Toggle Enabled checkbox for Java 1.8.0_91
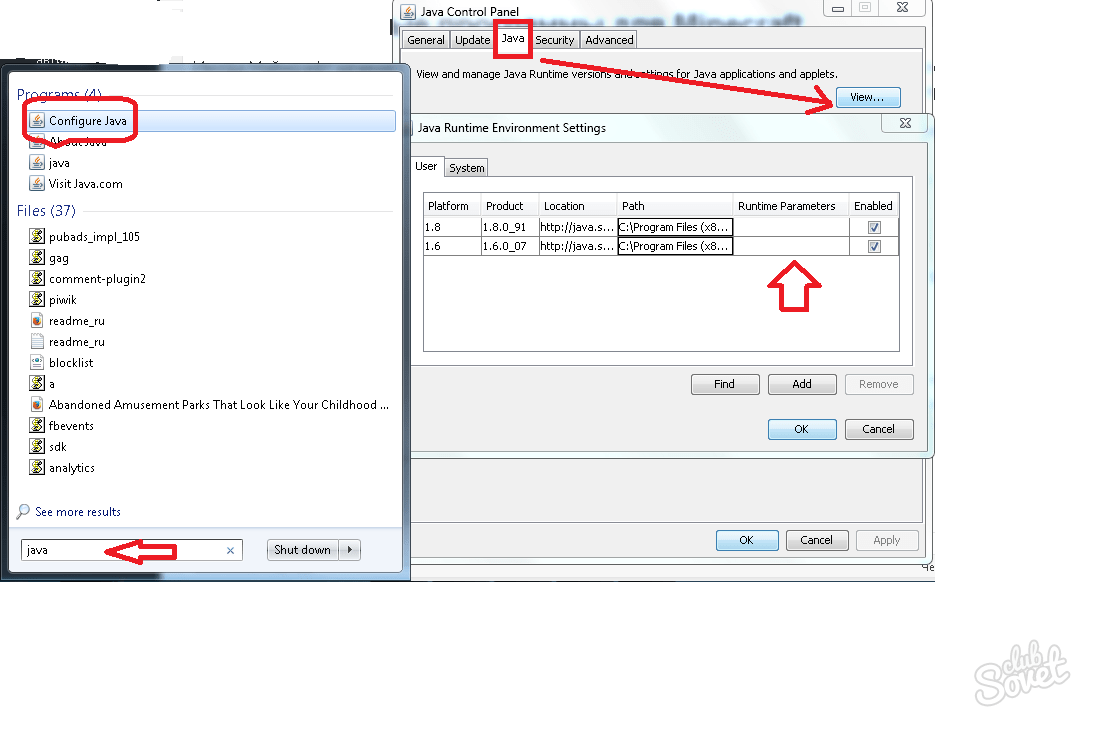The width and height of the screenshot is (1105, 742). pos(874,227)
